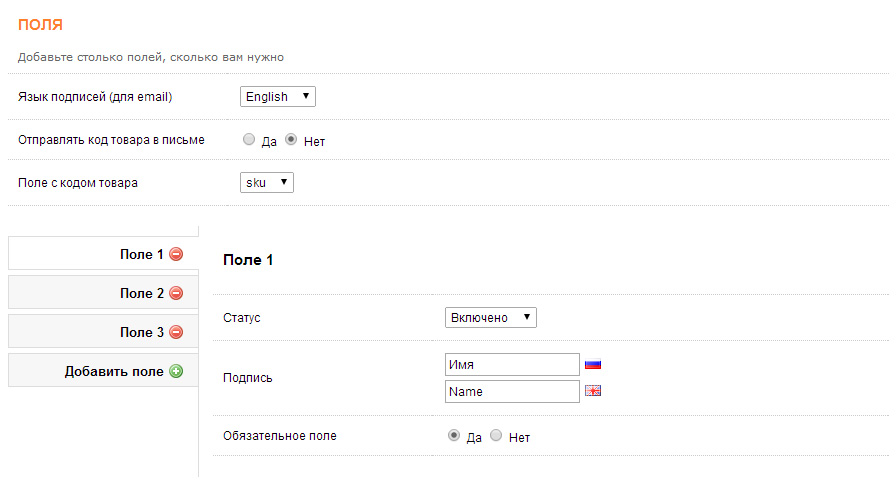Select Да for sending product code in email
The height and width of the screenshot is (499, 896).
(x=249, y=141)
